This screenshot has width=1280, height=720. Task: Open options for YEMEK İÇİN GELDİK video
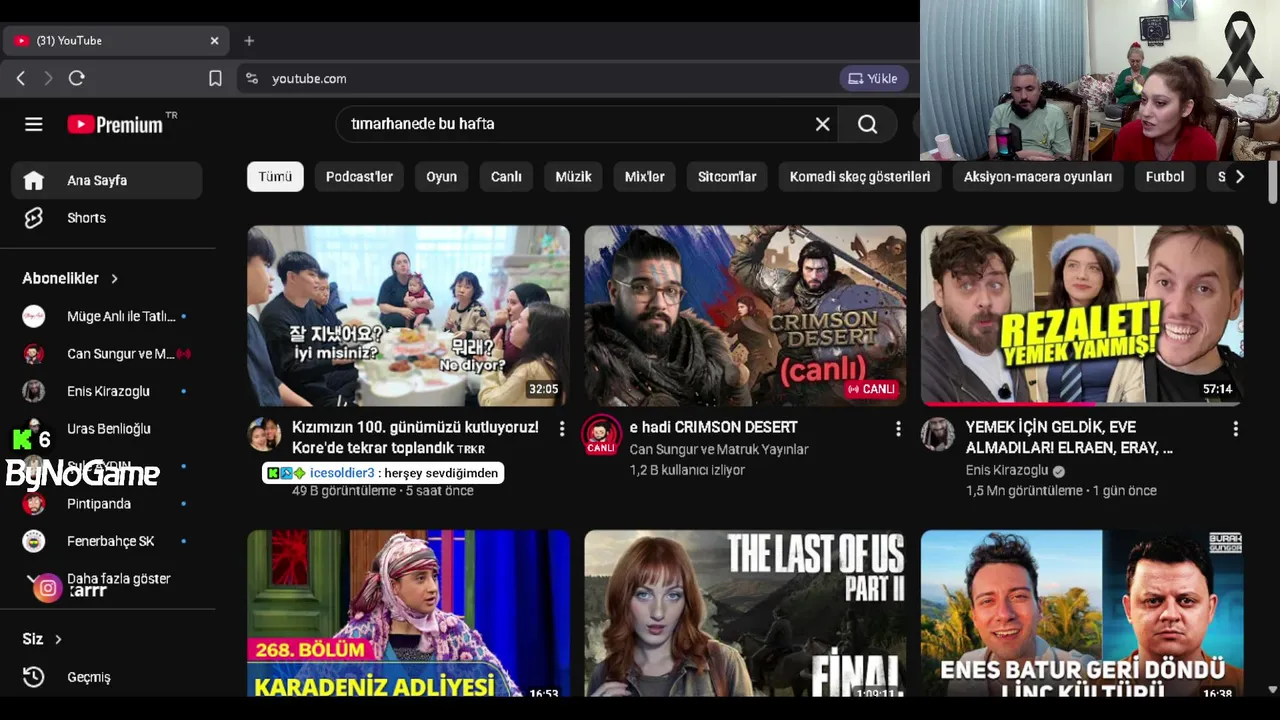pyautogui.click(x=1235, y=429)
